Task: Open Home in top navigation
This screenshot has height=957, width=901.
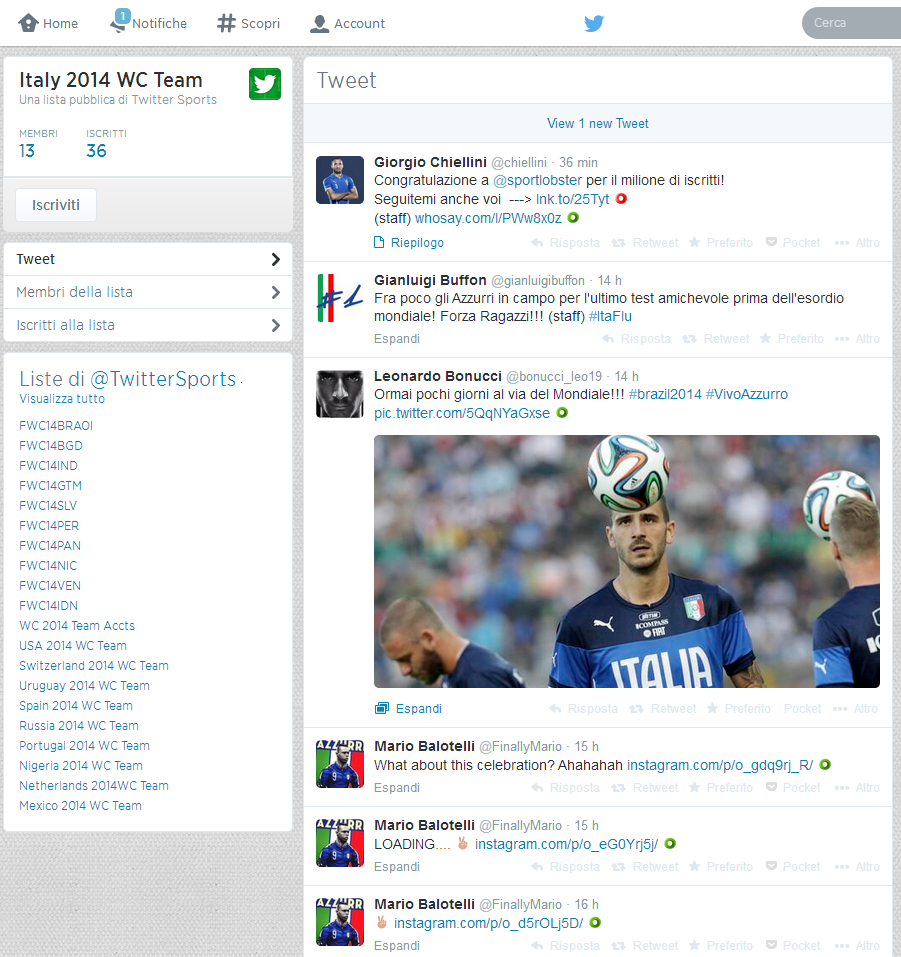Action: [48, 23]
